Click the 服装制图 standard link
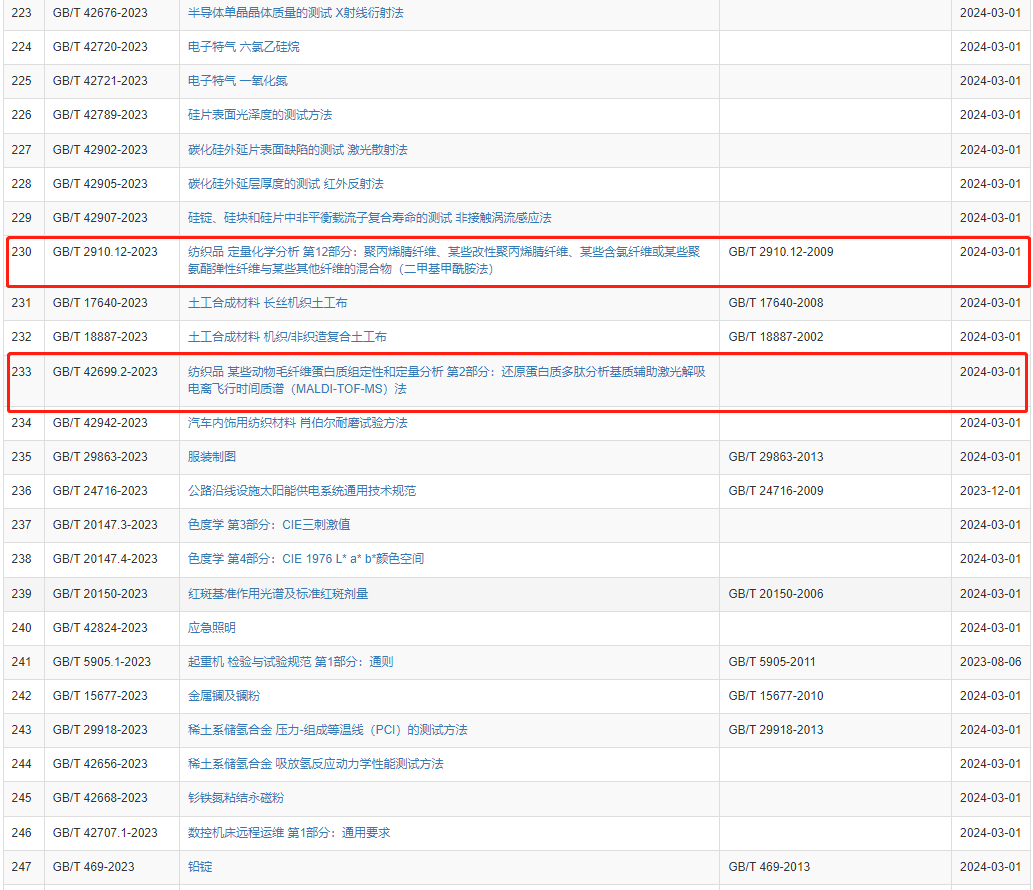Viewport: 1033px width, 890px height. [x=212, y=457]
